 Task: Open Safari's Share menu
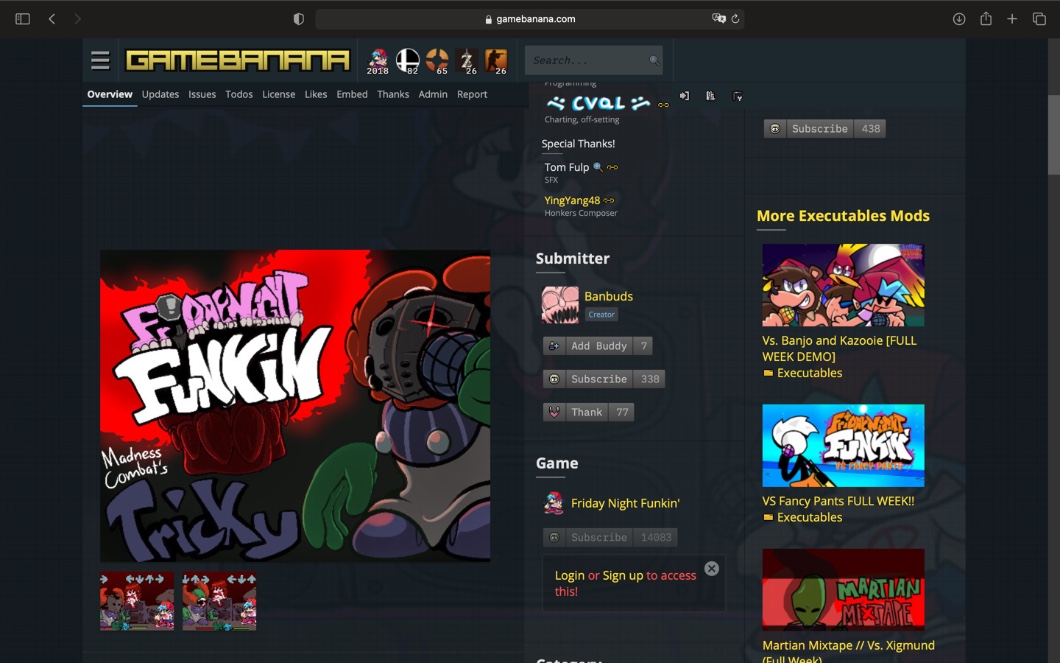[x=986, y=19]
